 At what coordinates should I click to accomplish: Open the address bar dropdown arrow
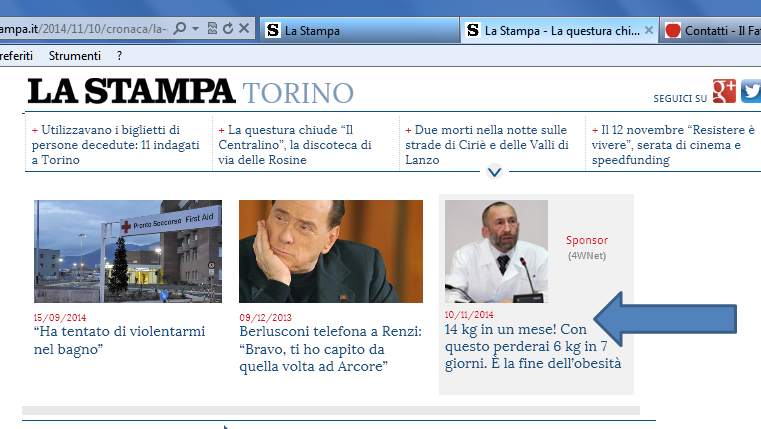pos(196,30)
